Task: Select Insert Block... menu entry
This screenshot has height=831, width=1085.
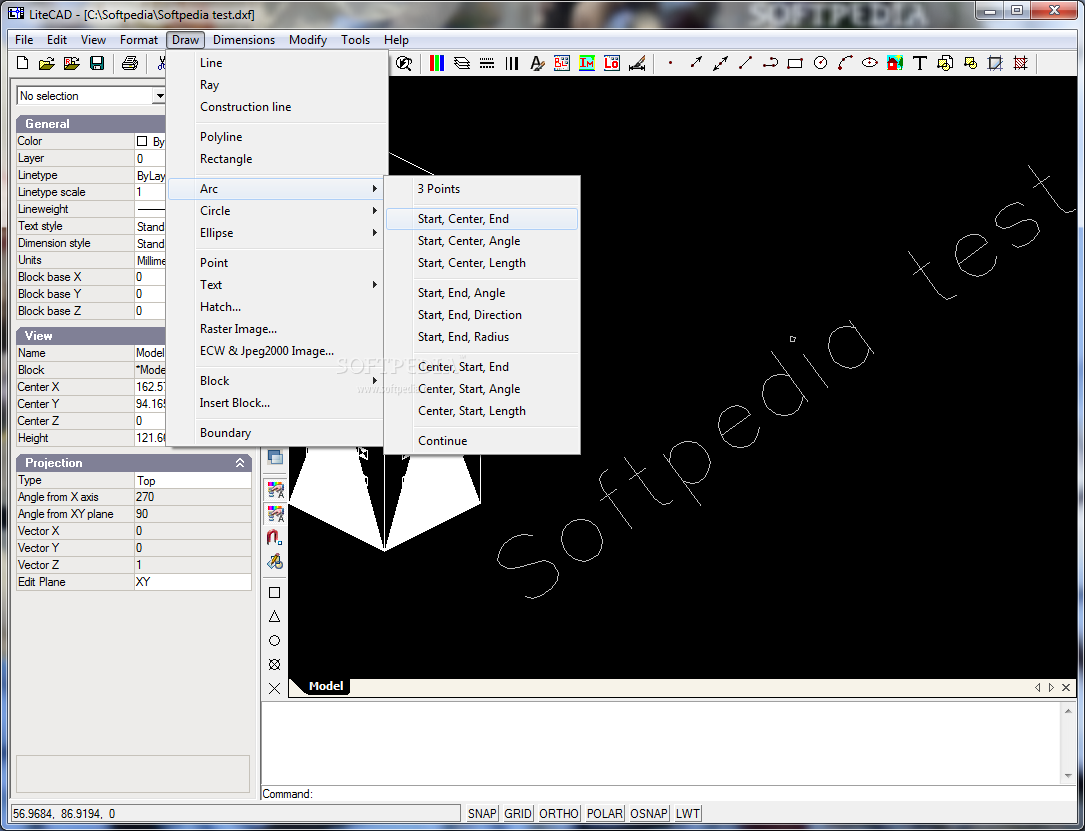Action: coord(277,403)
